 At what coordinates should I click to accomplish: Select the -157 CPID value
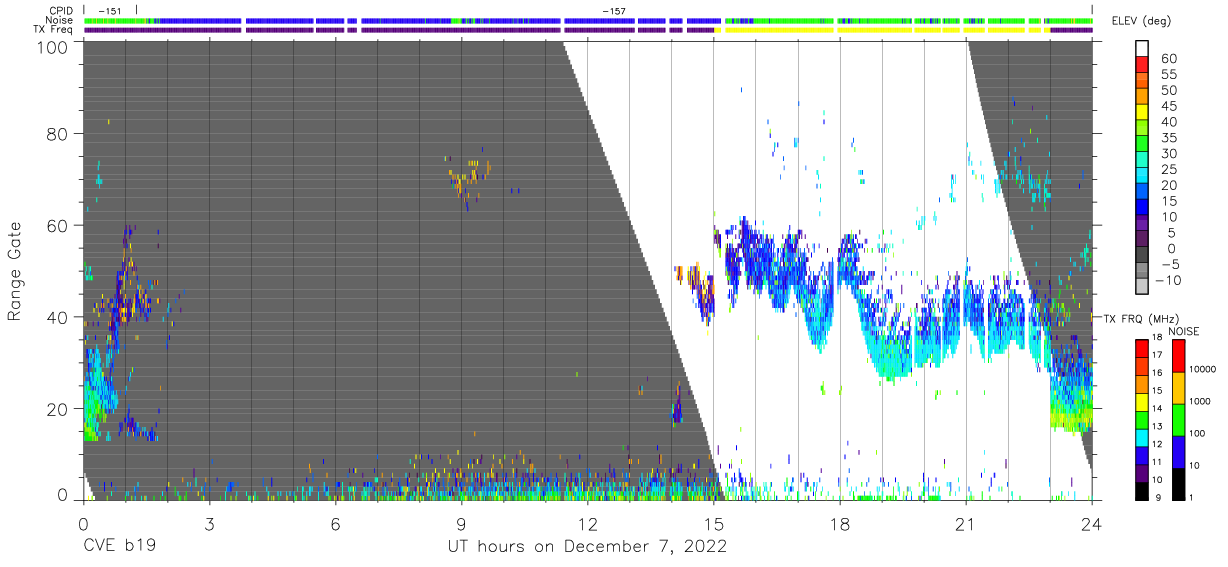(614, 11)
